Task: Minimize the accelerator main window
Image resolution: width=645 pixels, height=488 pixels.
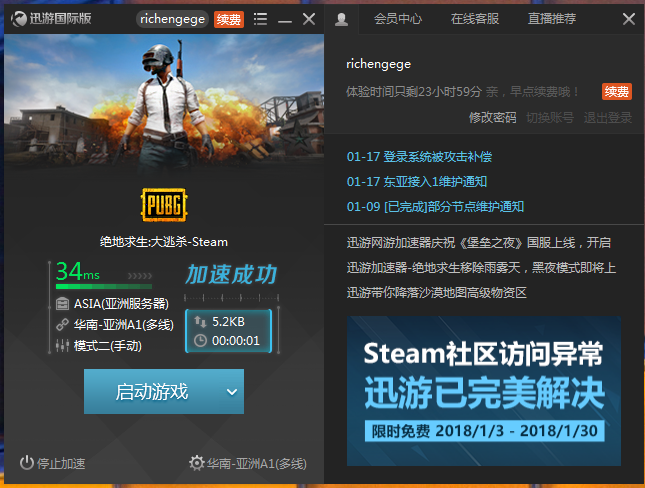Action: (x=285, y=19)
